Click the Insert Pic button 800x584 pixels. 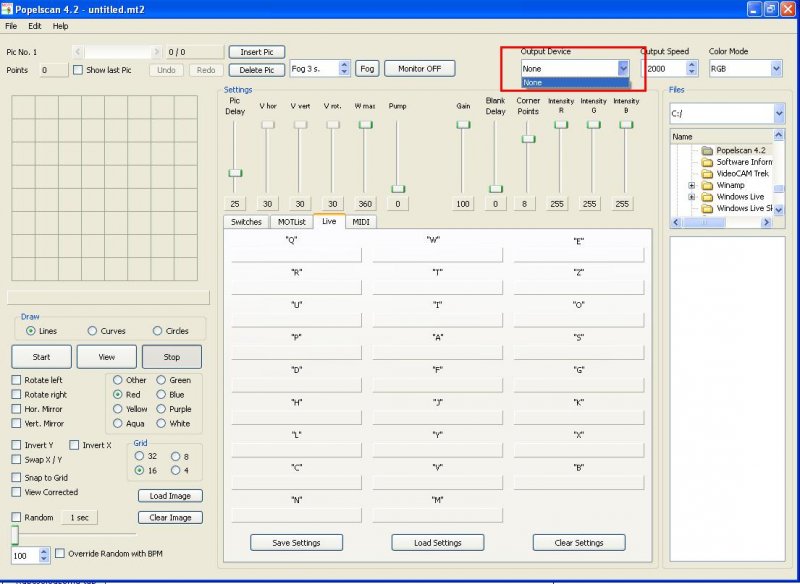(x=257, y=52)
